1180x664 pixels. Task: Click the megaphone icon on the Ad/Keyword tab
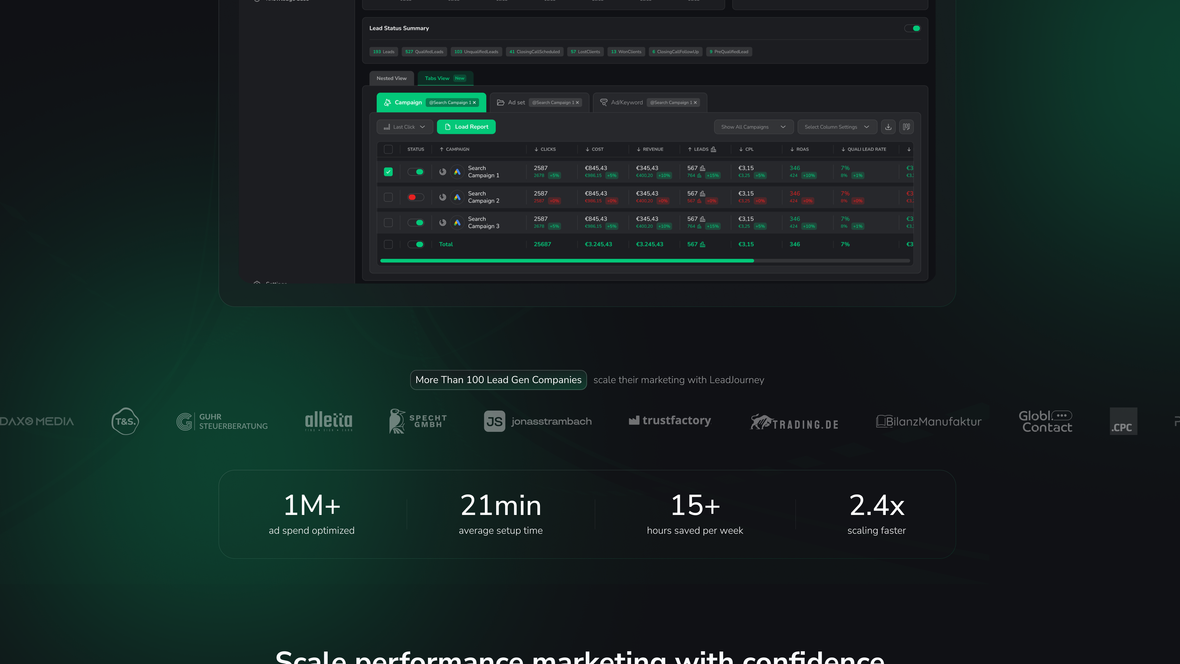(603, 103)
